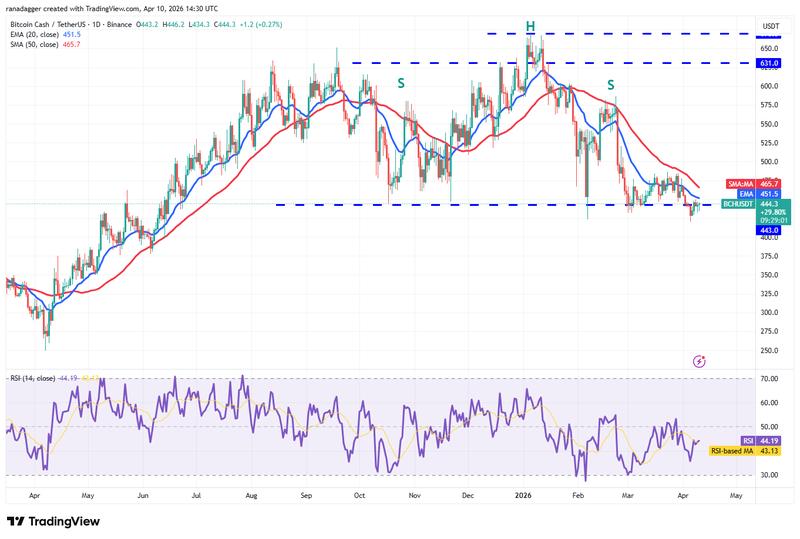Screen dimensions: 800x539
Task: Click the 'H' head pattern label
Action: pyautogui.click(x=529, y=25)
